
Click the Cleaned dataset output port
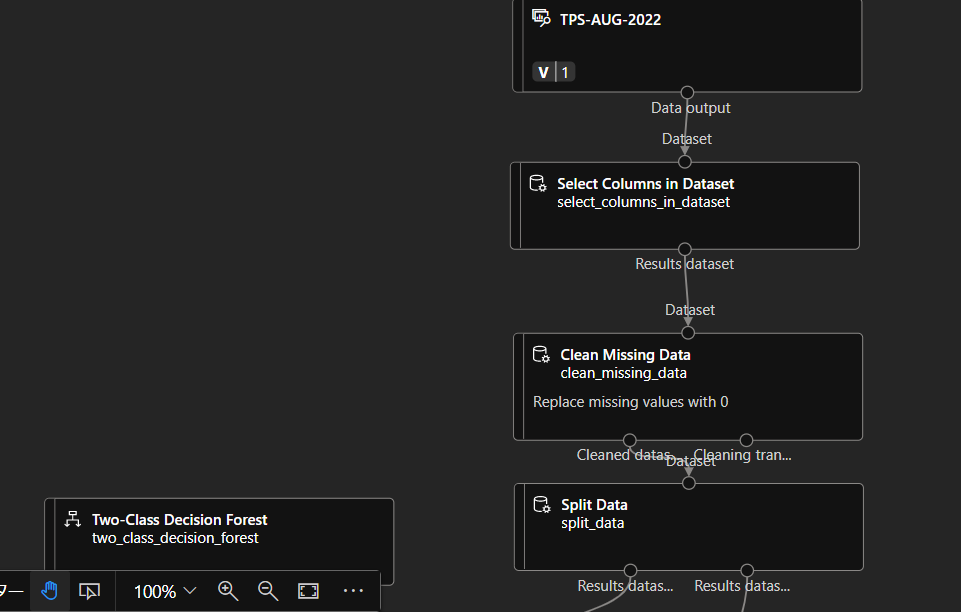pos(629,439)
